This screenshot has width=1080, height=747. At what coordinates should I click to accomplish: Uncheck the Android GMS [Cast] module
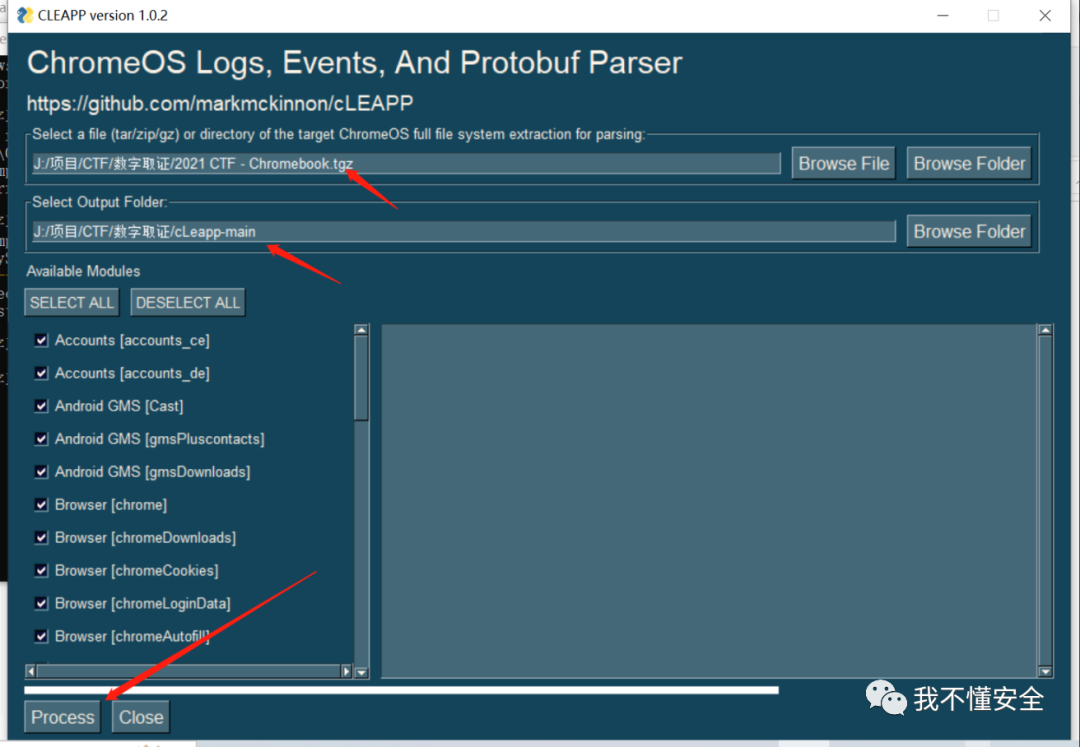click(x=41, y=406)
